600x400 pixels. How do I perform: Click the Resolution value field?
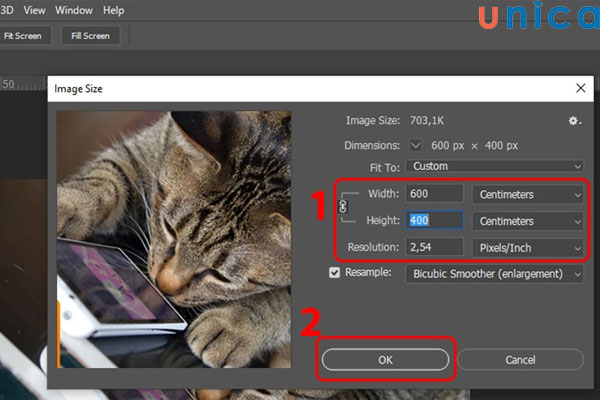click(435, 246)
